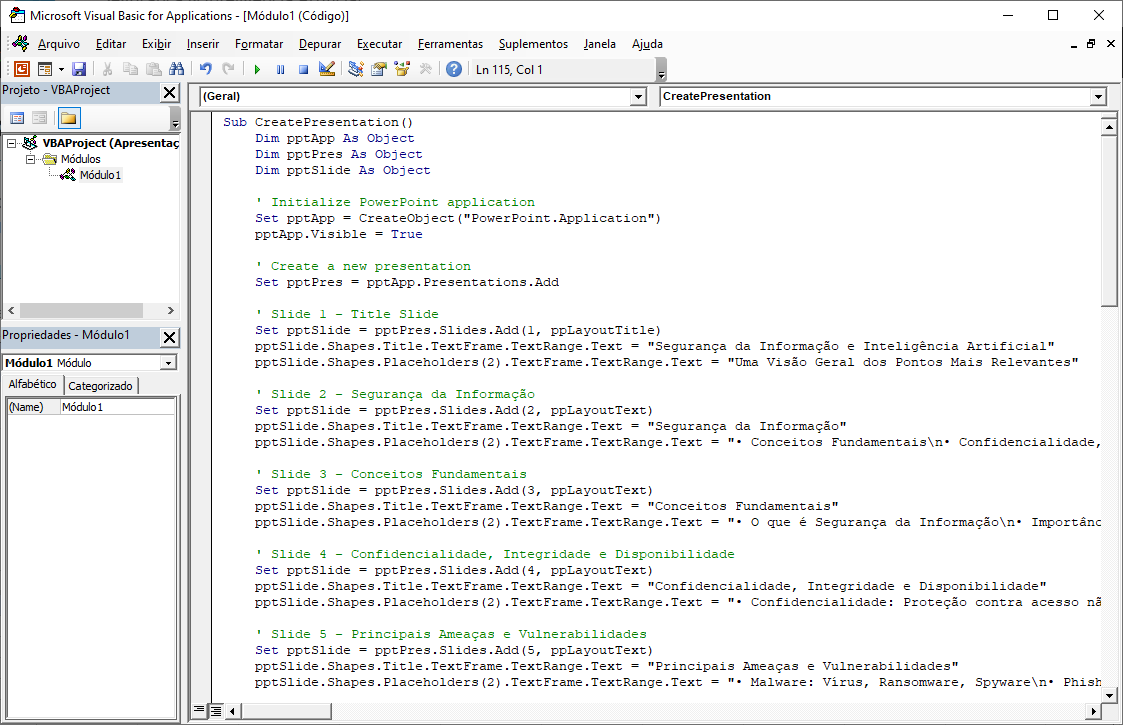The height and width of the screenshot is (725, 1123).
Task: Open the Ajuda menu
Action: pyautogui.click(x=647, y=44)
